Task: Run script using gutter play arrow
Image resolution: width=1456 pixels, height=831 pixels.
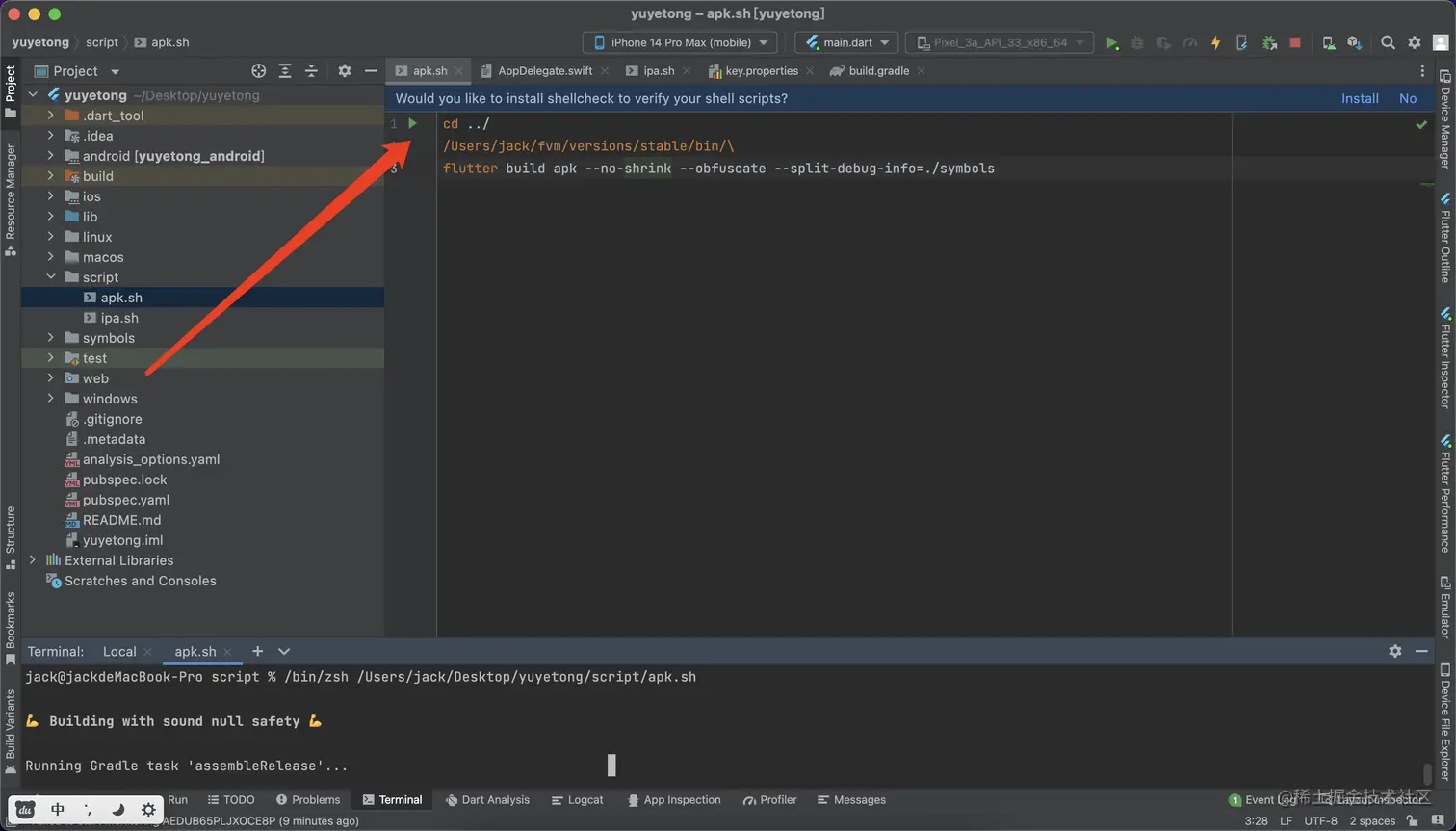Action: [x=412, y=123]
